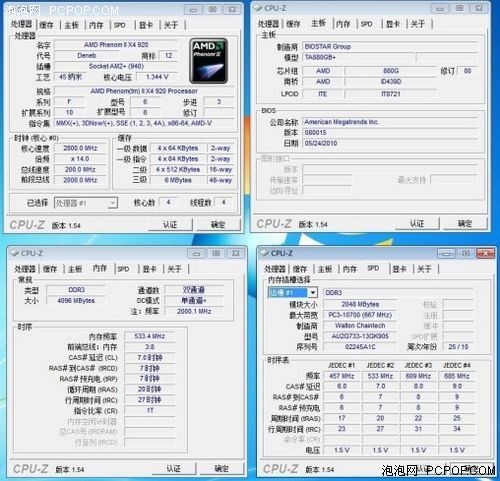
Task: Open SPD tab in processor window
Action: coord(120,25)
